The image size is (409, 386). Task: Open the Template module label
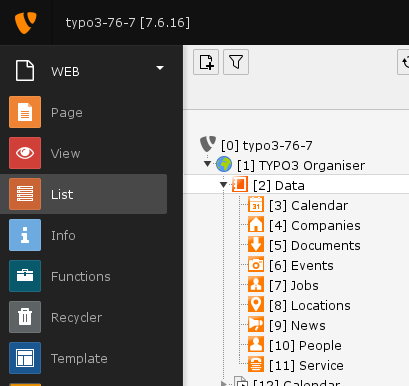79,359
